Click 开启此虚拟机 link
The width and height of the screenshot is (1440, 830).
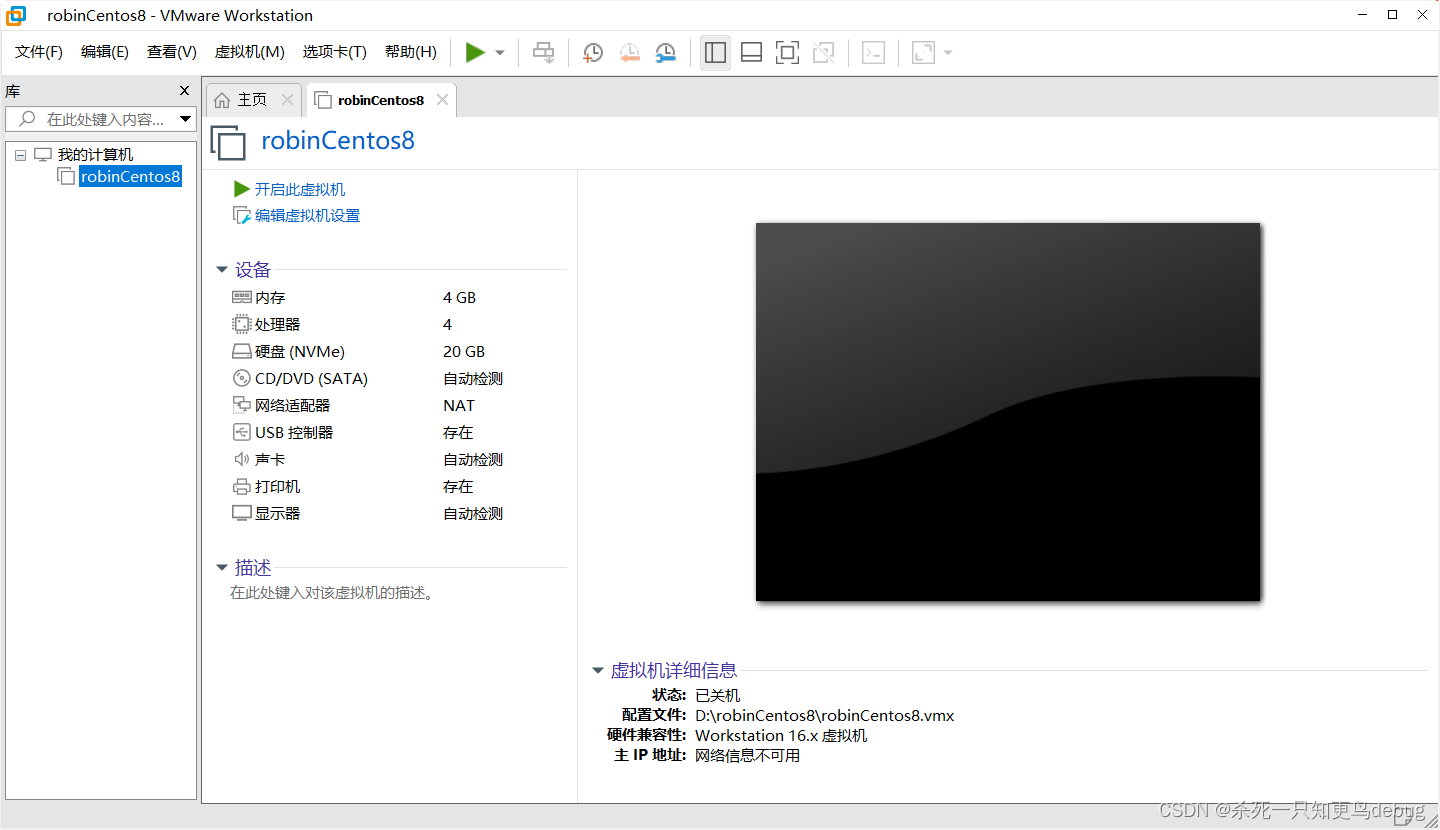300,189
